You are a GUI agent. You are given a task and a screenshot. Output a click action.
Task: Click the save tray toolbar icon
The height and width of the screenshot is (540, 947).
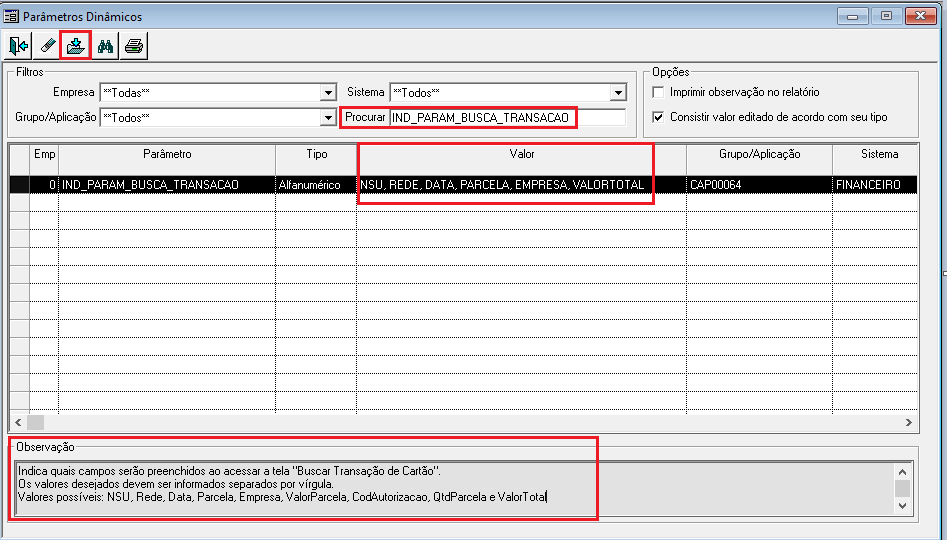point(75,46)
